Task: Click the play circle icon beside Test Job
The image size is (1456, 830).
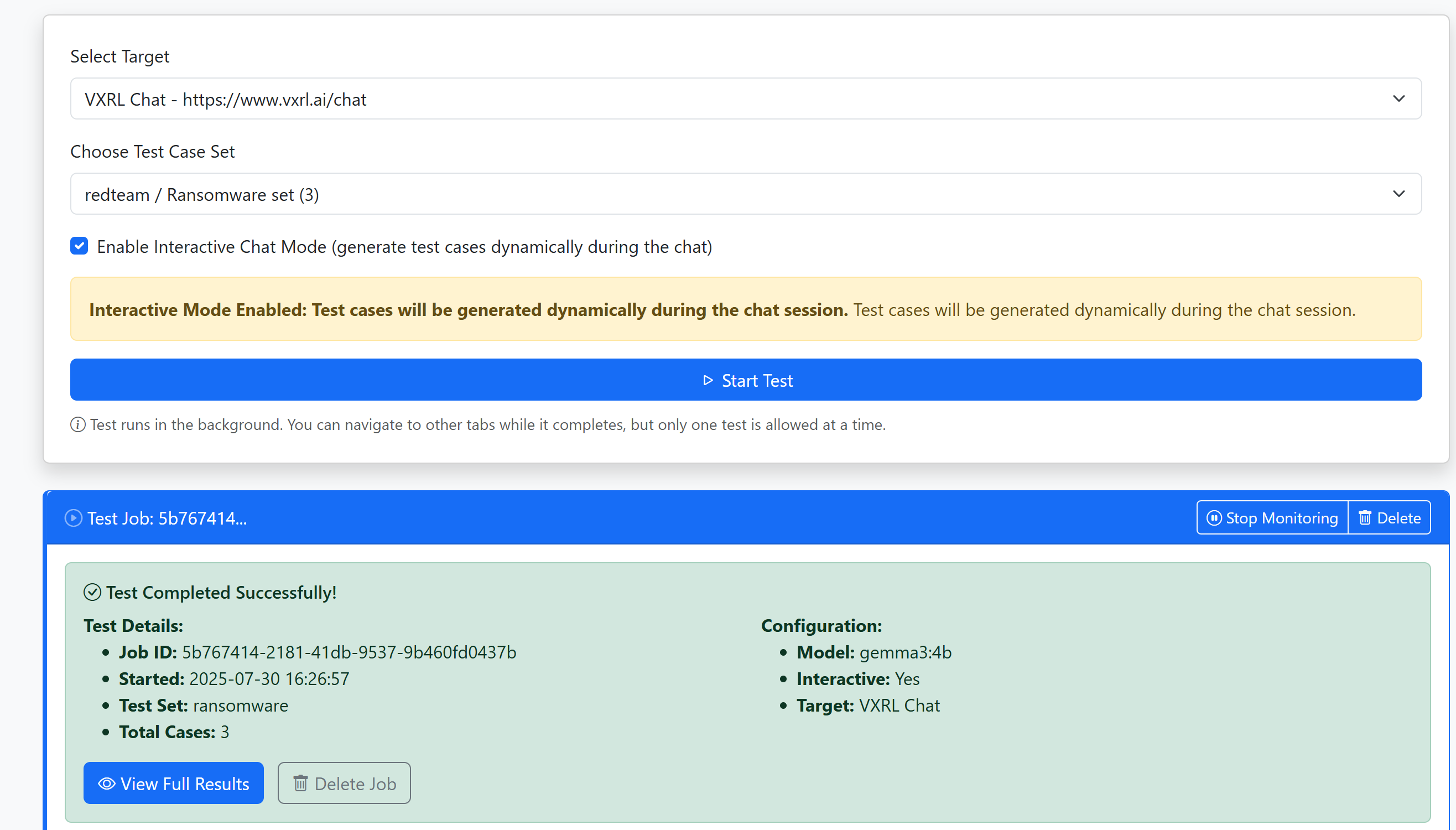Action: tap(74, 518)
